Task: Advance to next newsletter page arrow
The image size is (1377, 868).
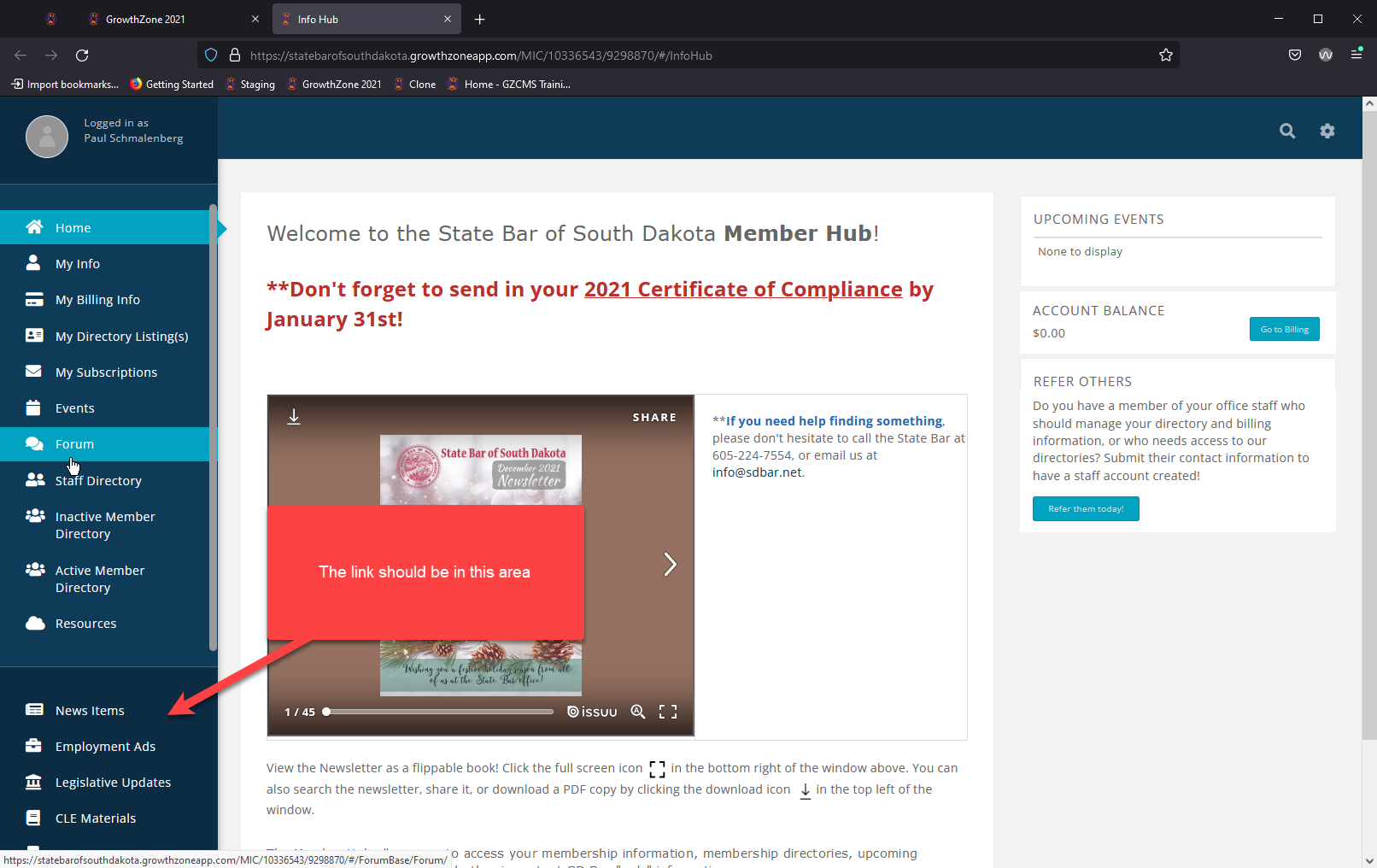Action: pyautogui.click(x=670, y=564)
